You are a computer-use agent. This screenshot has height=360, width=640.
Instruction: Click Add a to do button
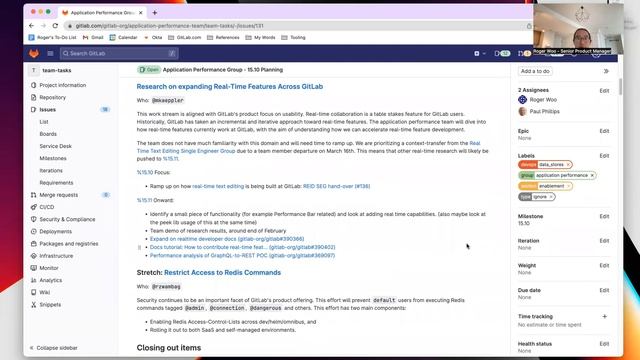click(x=535, y=71)
